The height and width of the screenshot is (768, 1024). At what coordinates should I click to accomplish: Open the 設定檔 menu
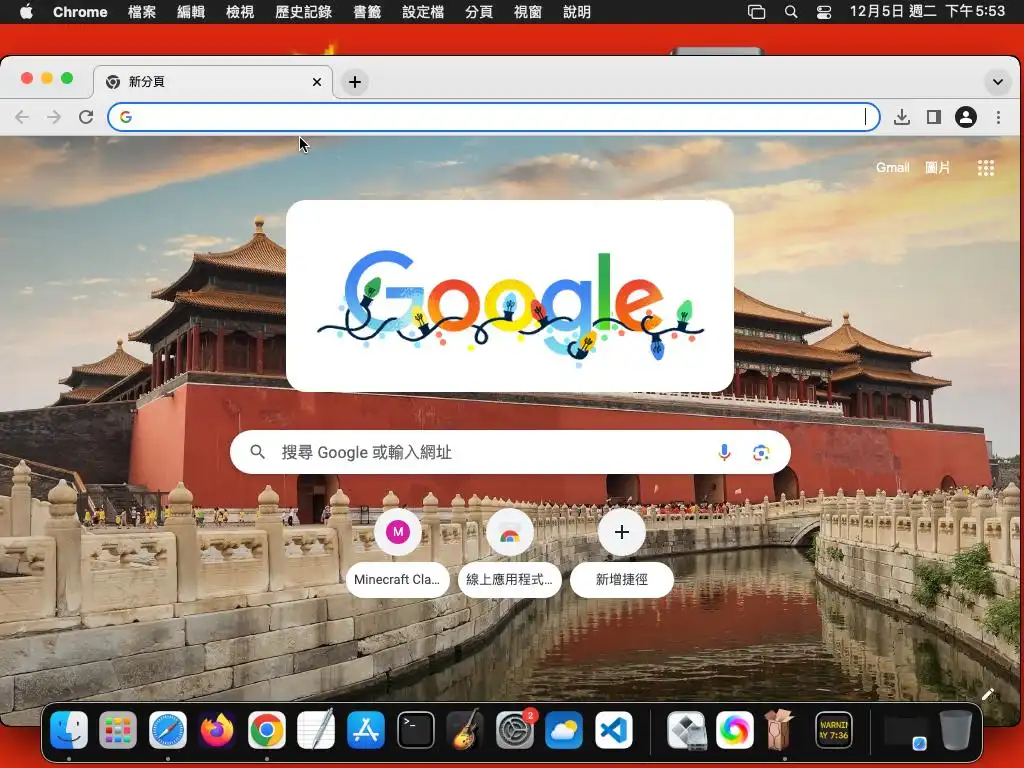click(x=423, y=12)
